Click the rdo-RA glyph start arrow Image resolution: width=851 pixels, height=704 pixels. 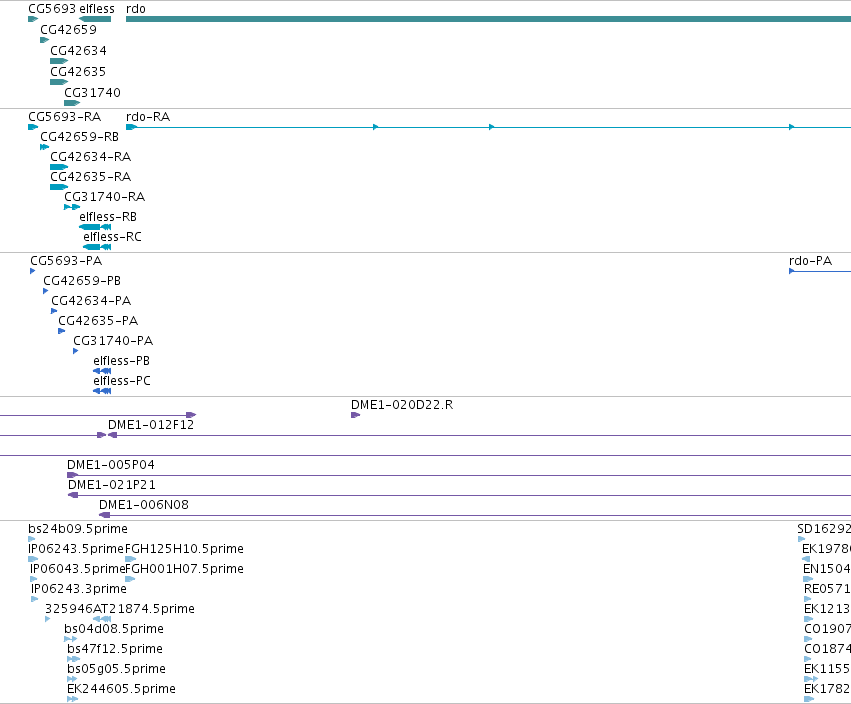pos(131,127)
